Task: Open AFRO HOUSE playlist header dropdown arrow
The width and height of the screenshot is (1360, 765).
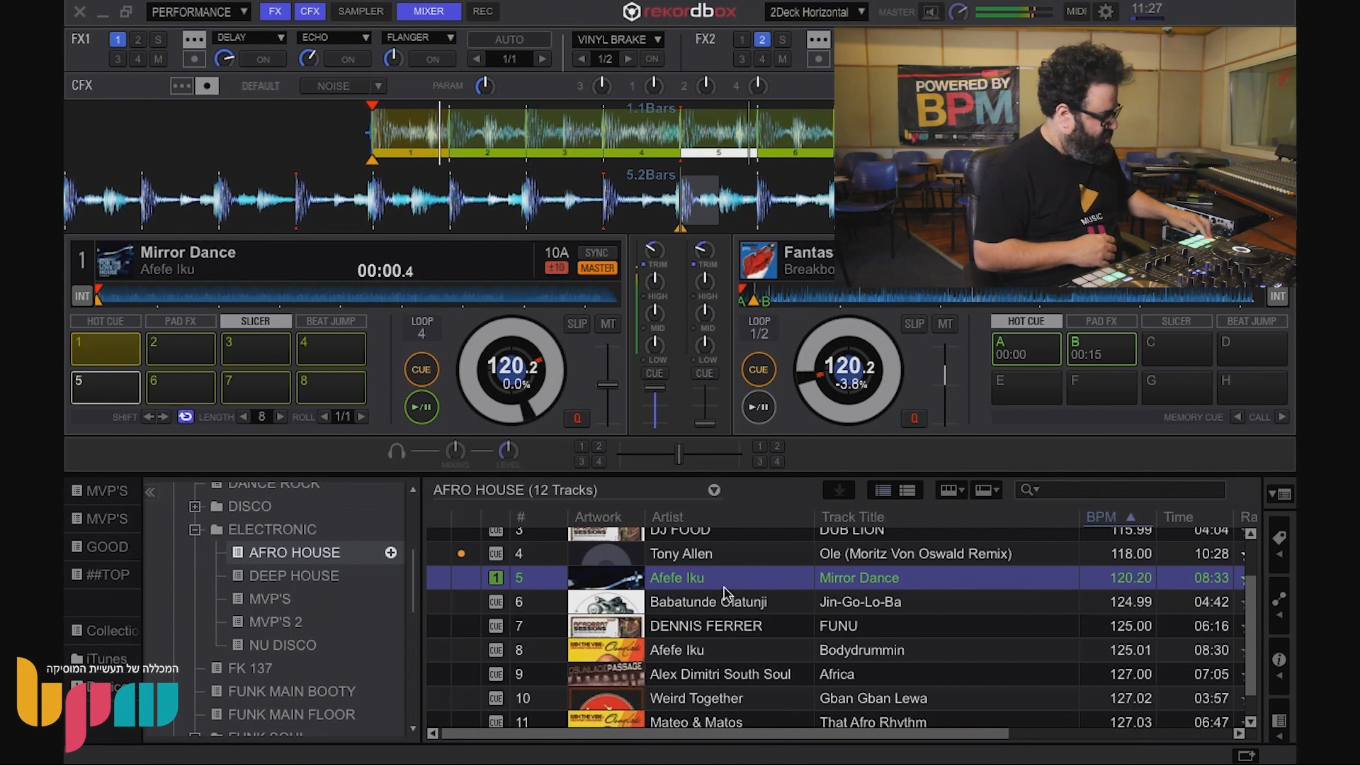Action: pyautogui.click(x=714, y=490)
